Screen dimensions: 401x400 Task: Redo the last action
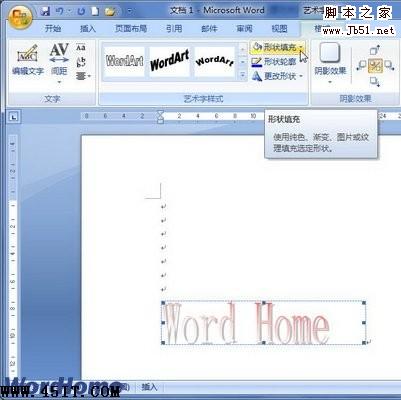tap(81, 12)
